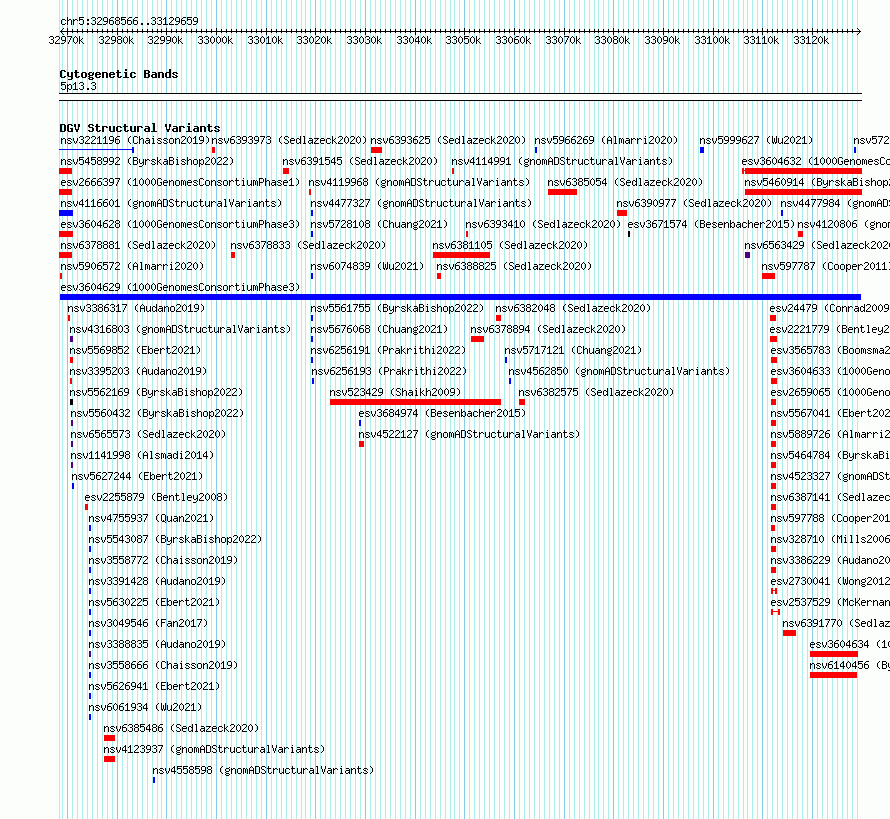This screenshot has height=819, width=890.
Task: Open nsv5966269 (Almarri2020) variant entry
Action: (606, 140)
